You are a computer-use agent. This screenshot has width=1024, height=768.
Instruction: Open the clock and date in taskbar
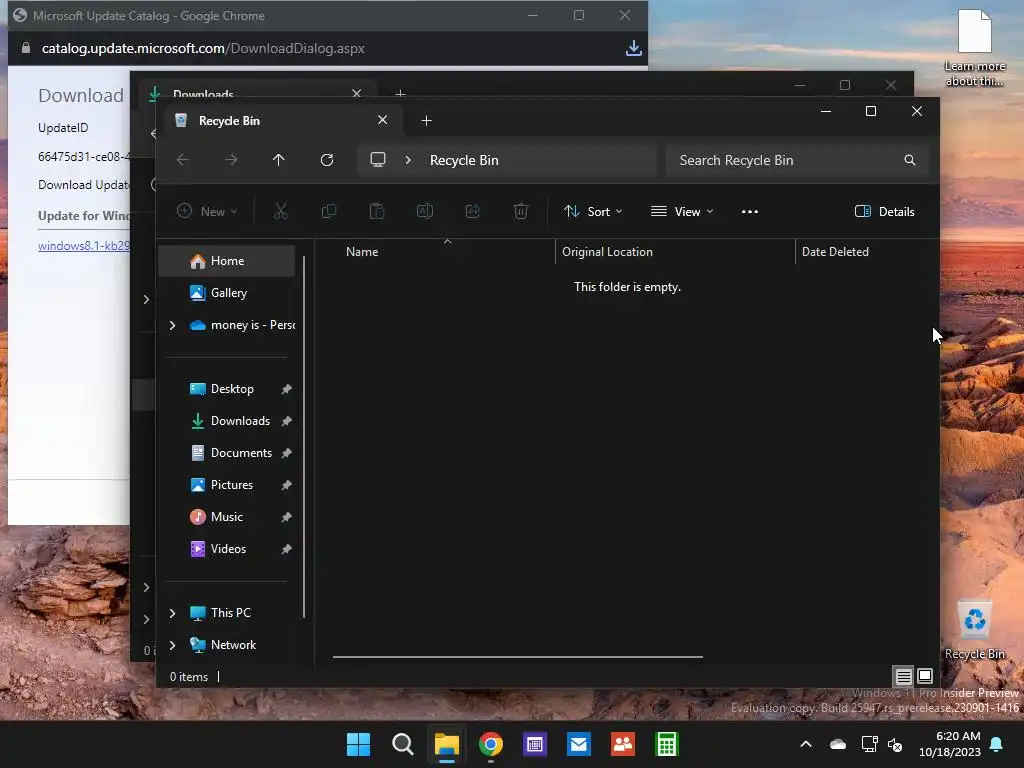[x=950, y=744]
